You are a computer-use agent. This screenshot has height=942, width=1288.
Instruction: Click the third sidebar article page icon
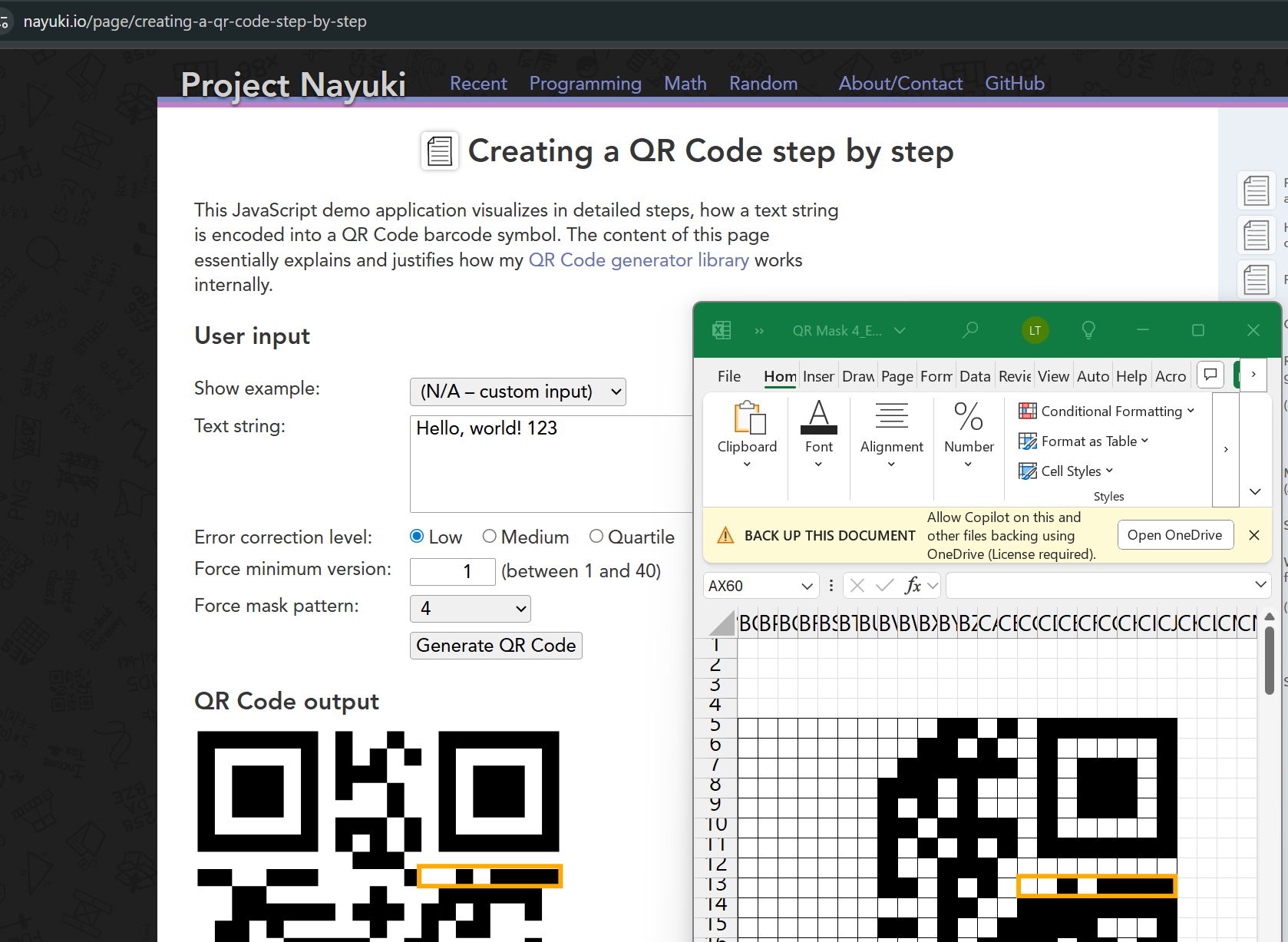(1257, 279)
